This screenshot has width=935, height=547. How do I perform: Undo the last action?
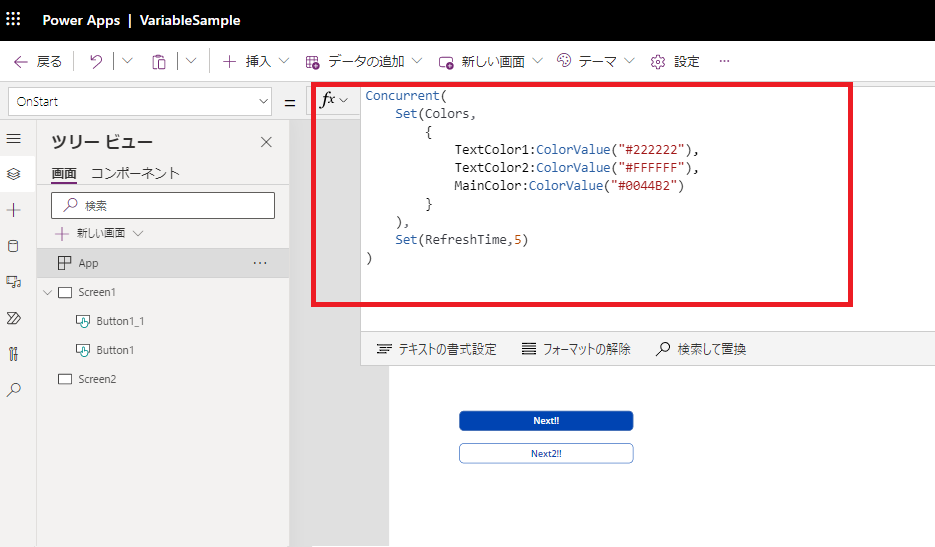click(96, 61)
